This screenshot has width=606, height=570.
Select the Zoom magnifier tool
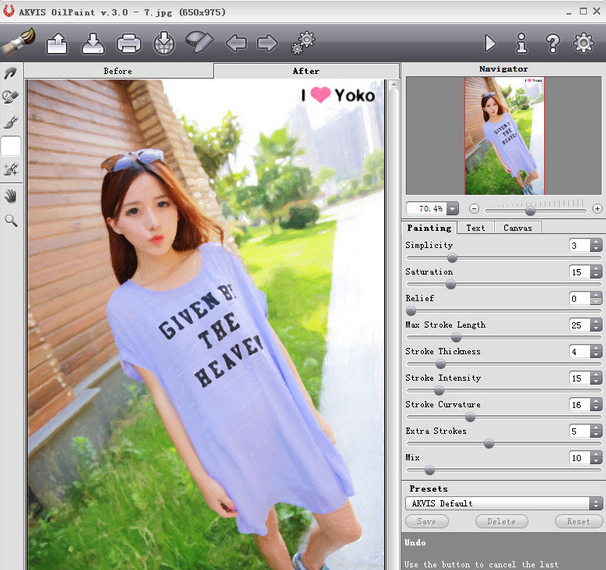[11, 220]
